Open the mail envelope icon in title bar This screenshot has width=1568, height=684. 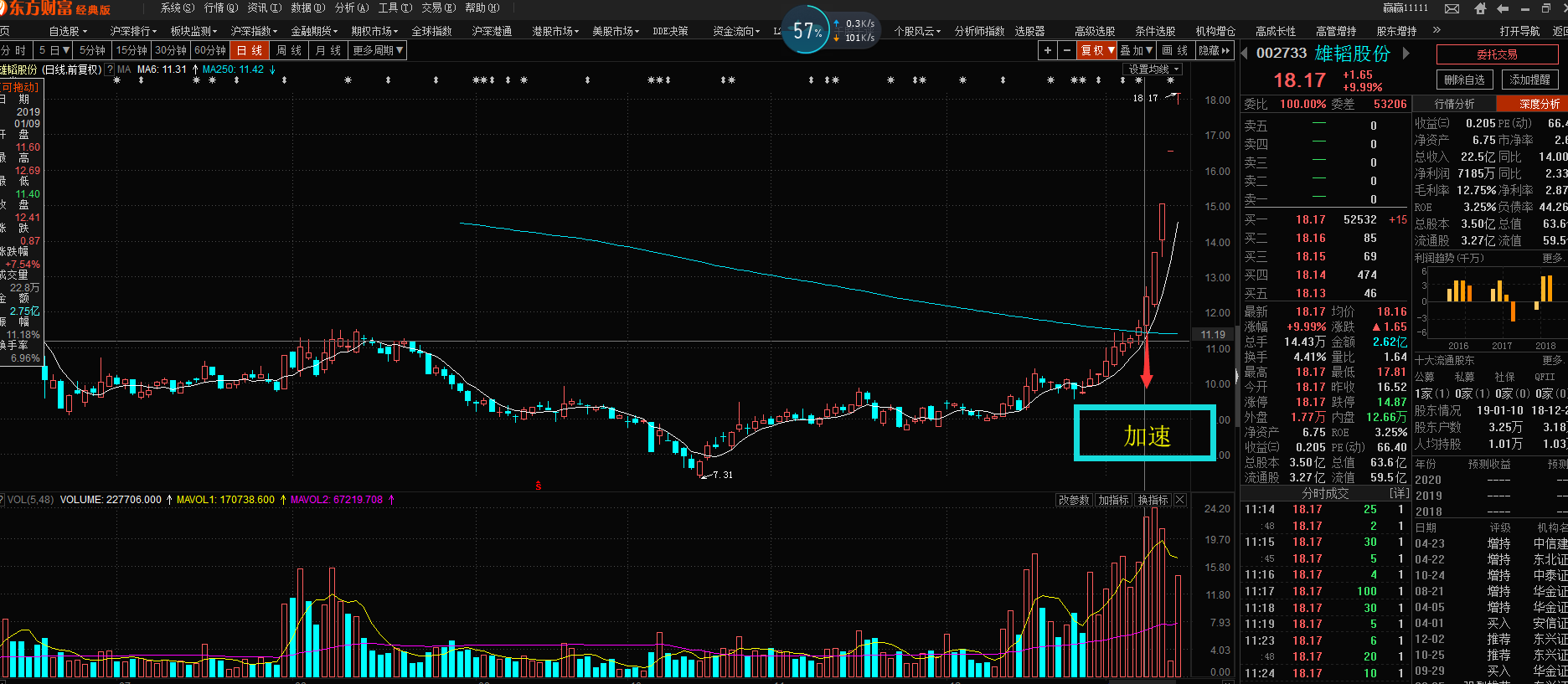pyautogui.click(x=1452, y=8)
